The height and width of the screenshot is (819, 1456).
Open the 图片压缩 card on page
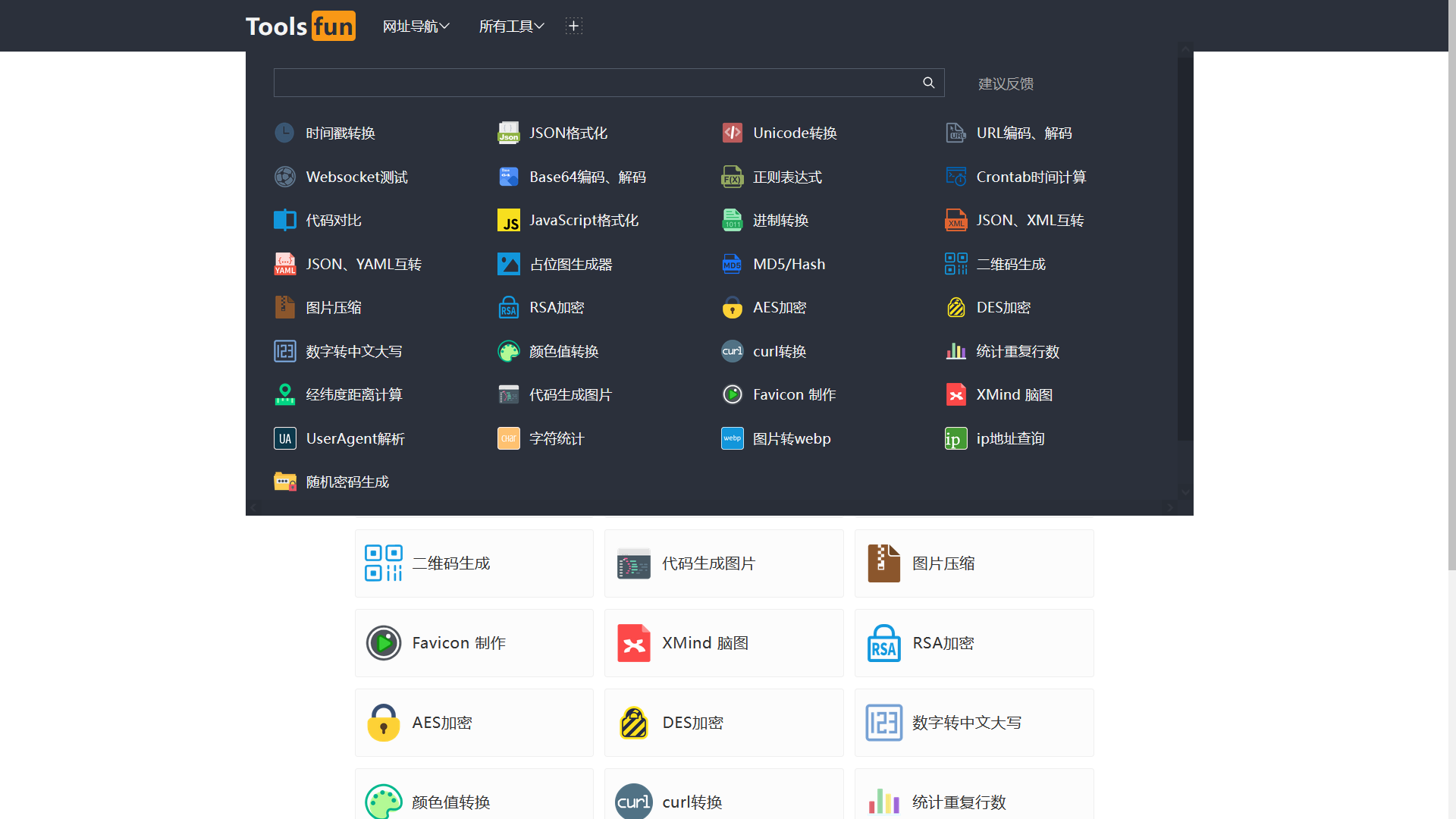click(974, 563)
